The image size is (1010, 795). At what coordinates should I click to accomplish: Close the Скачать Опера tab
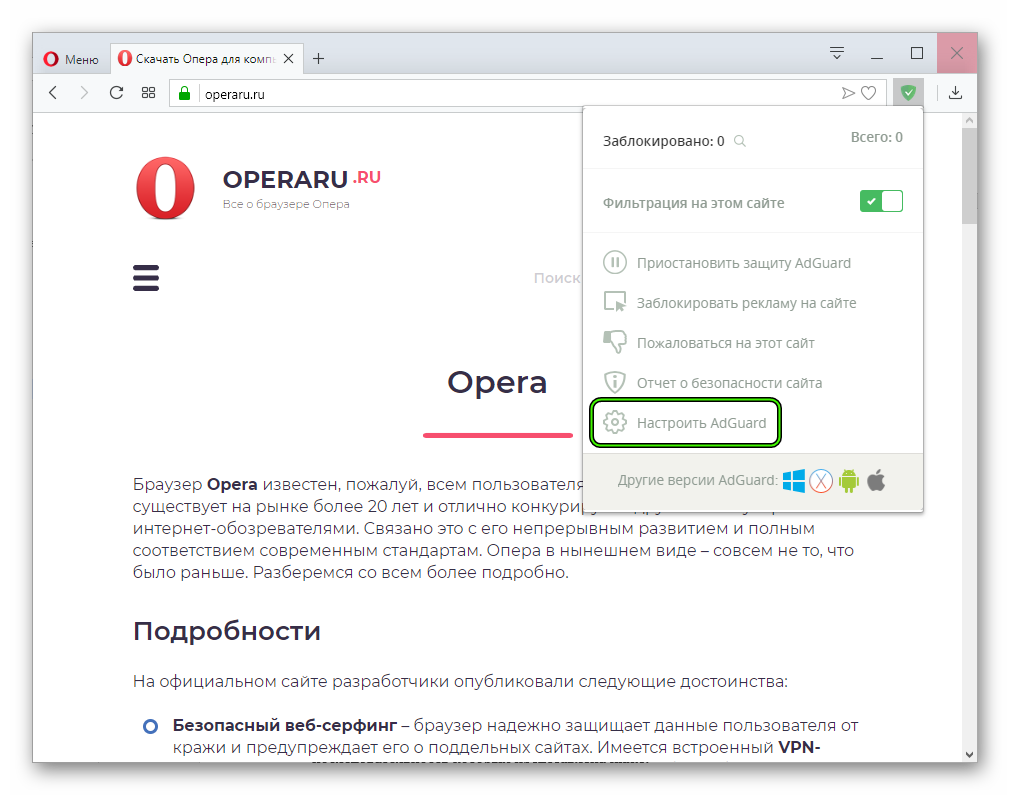pyautogui.click(x=289, y=59)
